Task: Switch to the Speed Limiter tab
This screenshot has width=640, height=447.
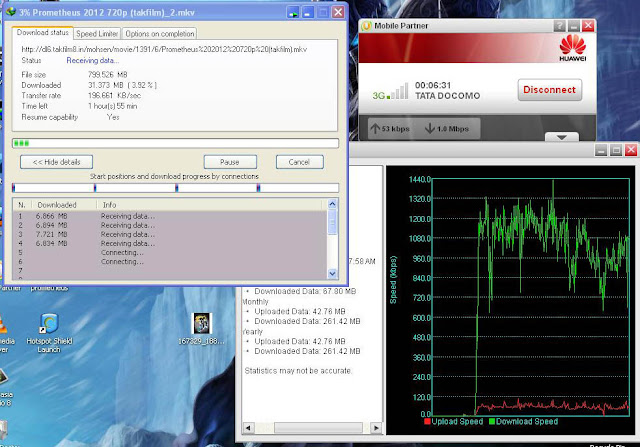Action: pyautogui.click(x=97, y=33)
